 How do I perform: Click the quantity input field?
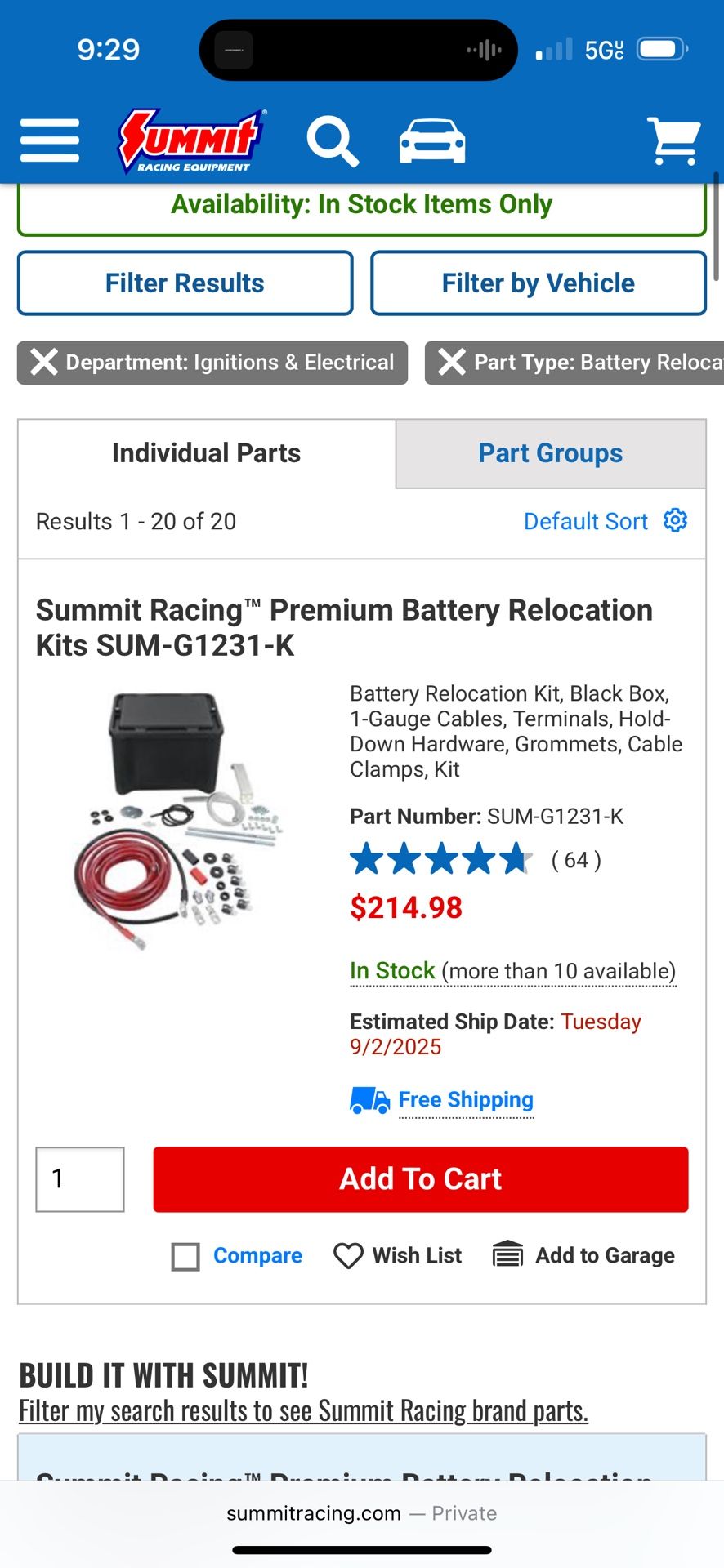[80, 1178]
